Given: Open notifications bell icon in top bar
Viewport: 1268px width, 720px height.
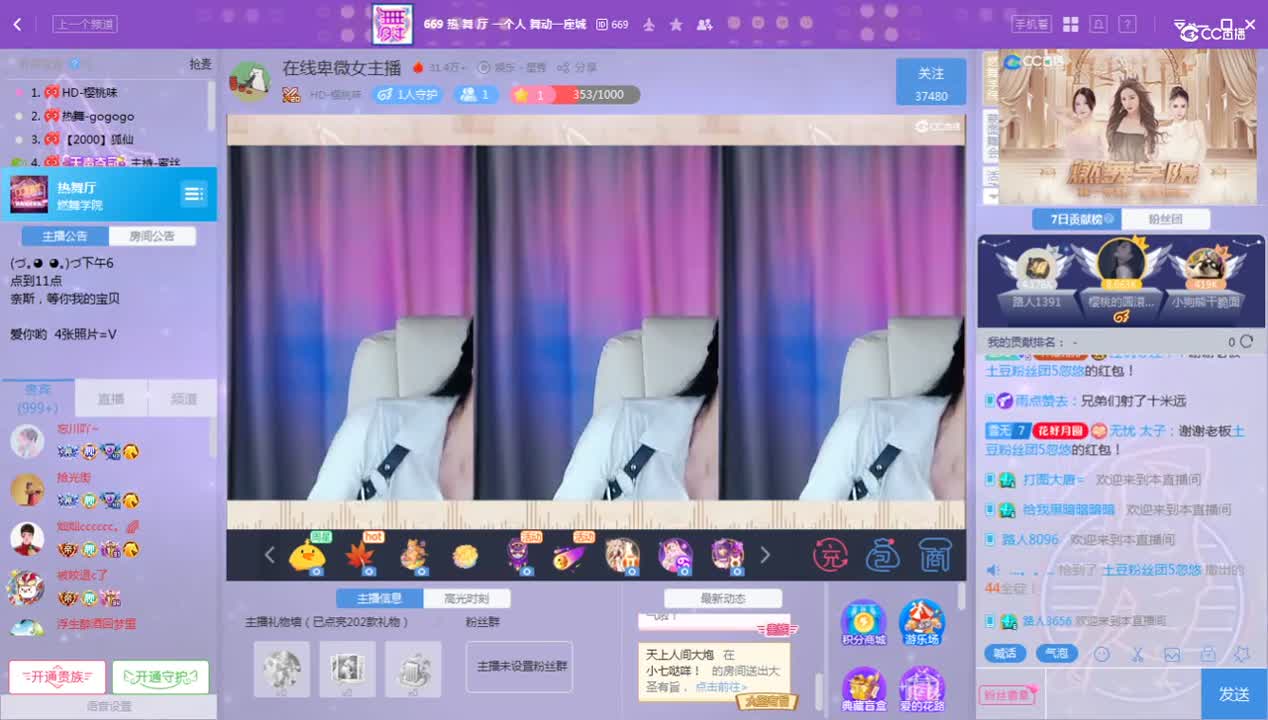Looking at the screenshot, I should (x=1099, y=24).
